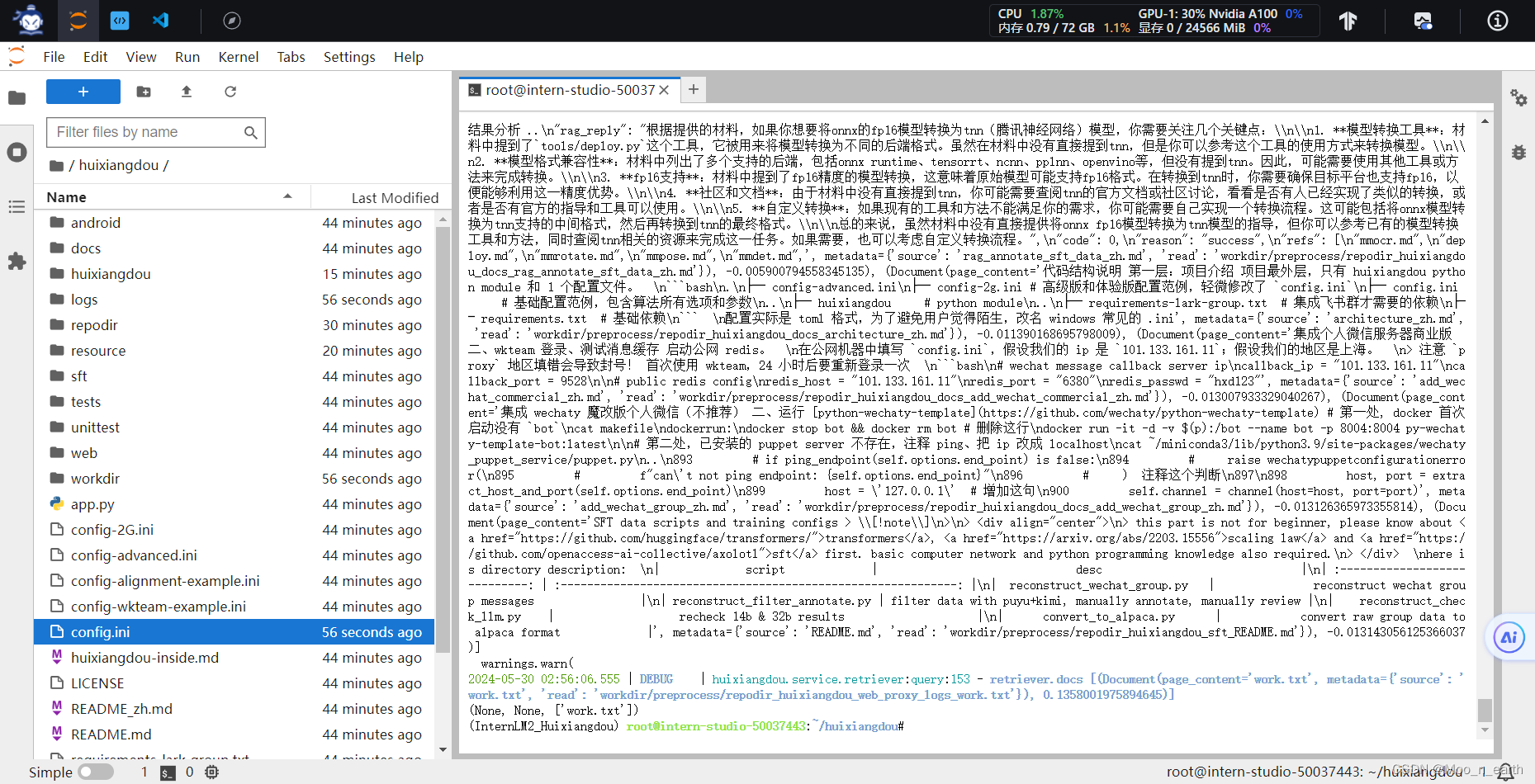The height and width of the screenshot is (784, 1535).
Task: Select config-alignment-example.ini file
Action: pos(235,581)
